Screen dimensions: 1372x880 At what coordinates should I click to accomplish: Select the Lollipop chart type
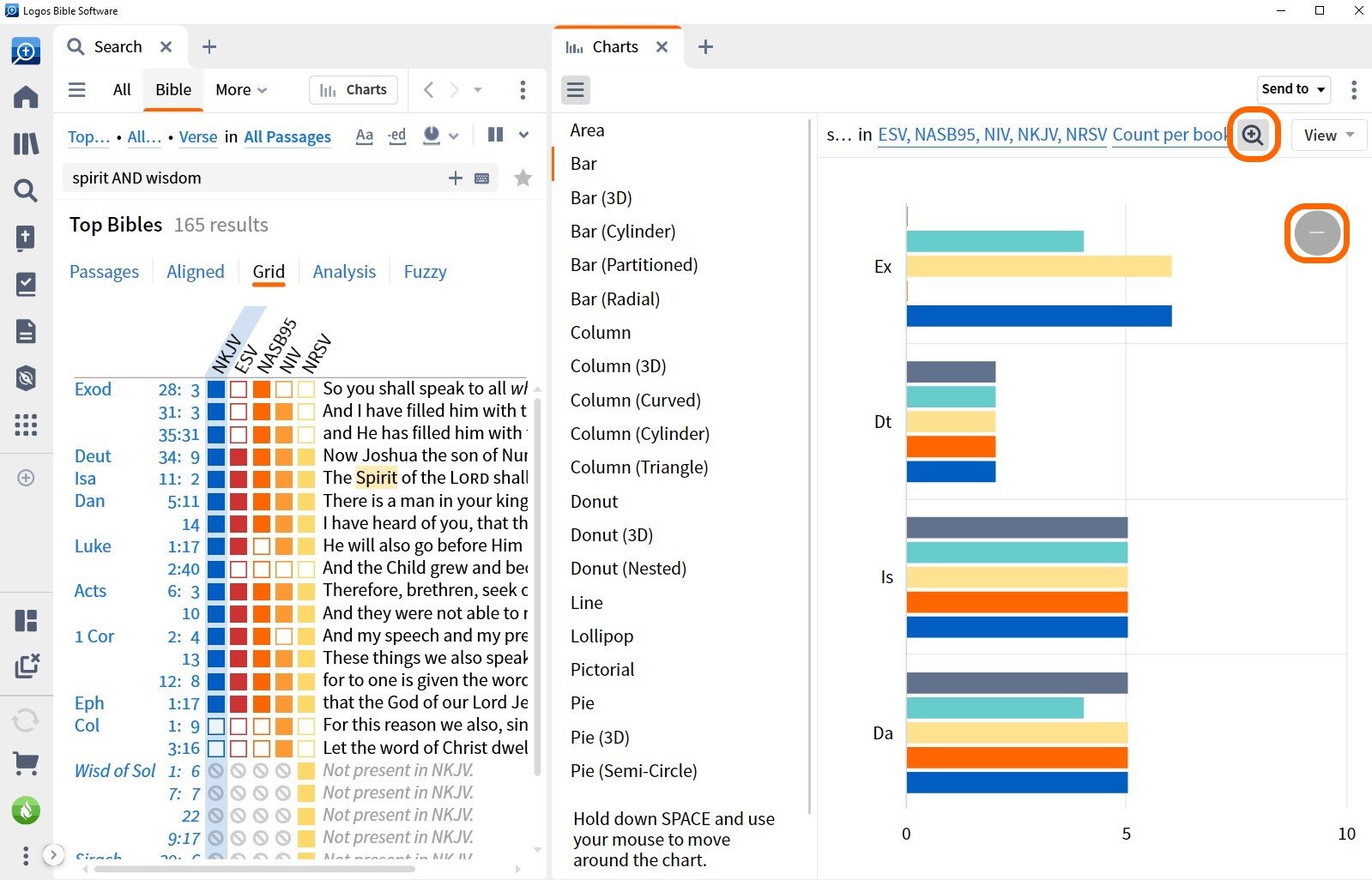pyautogui.click(x=601, y=636)
